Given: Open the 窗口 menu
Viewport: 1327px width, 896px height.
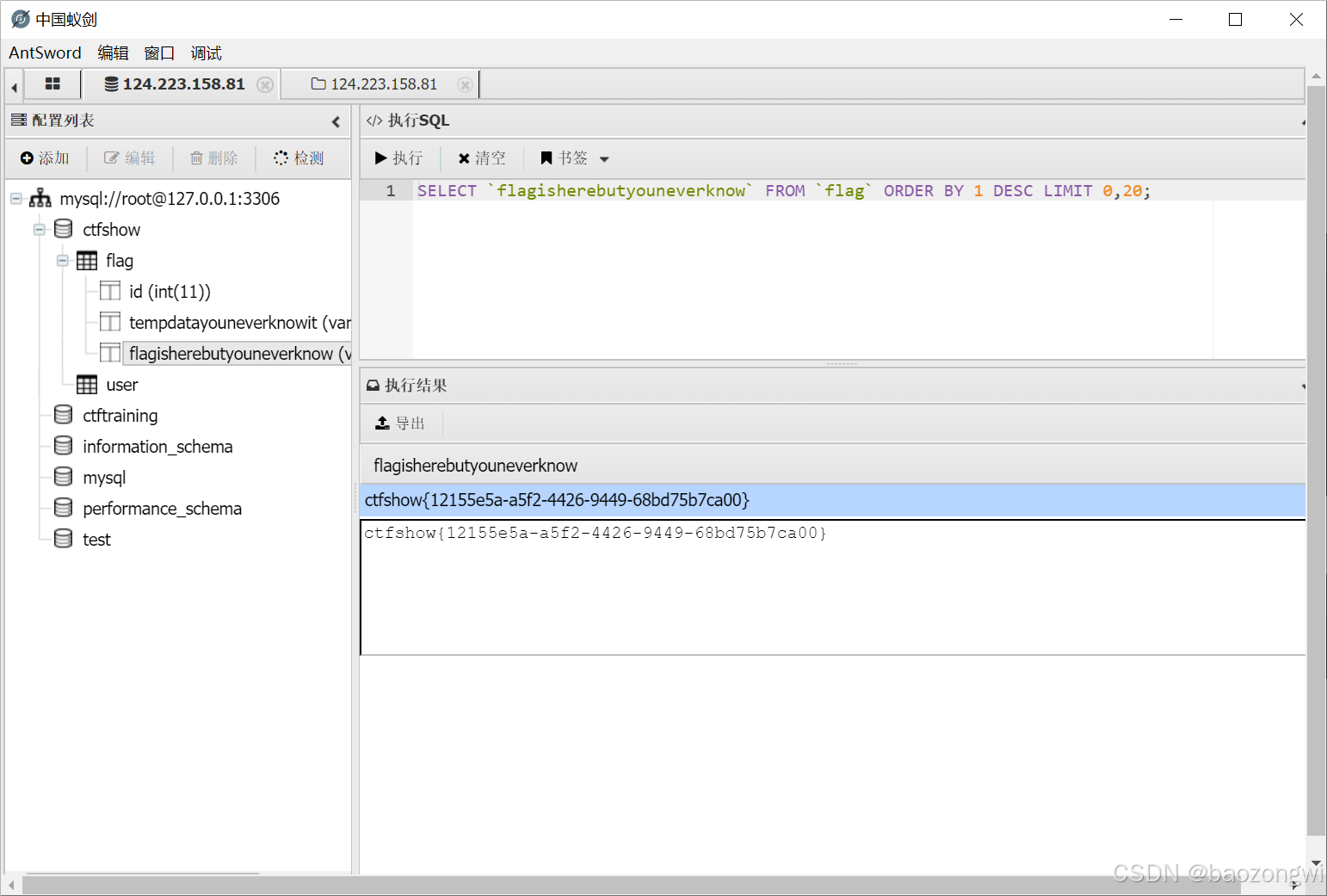Looking at the screenshot, I should tap(159, 53).
